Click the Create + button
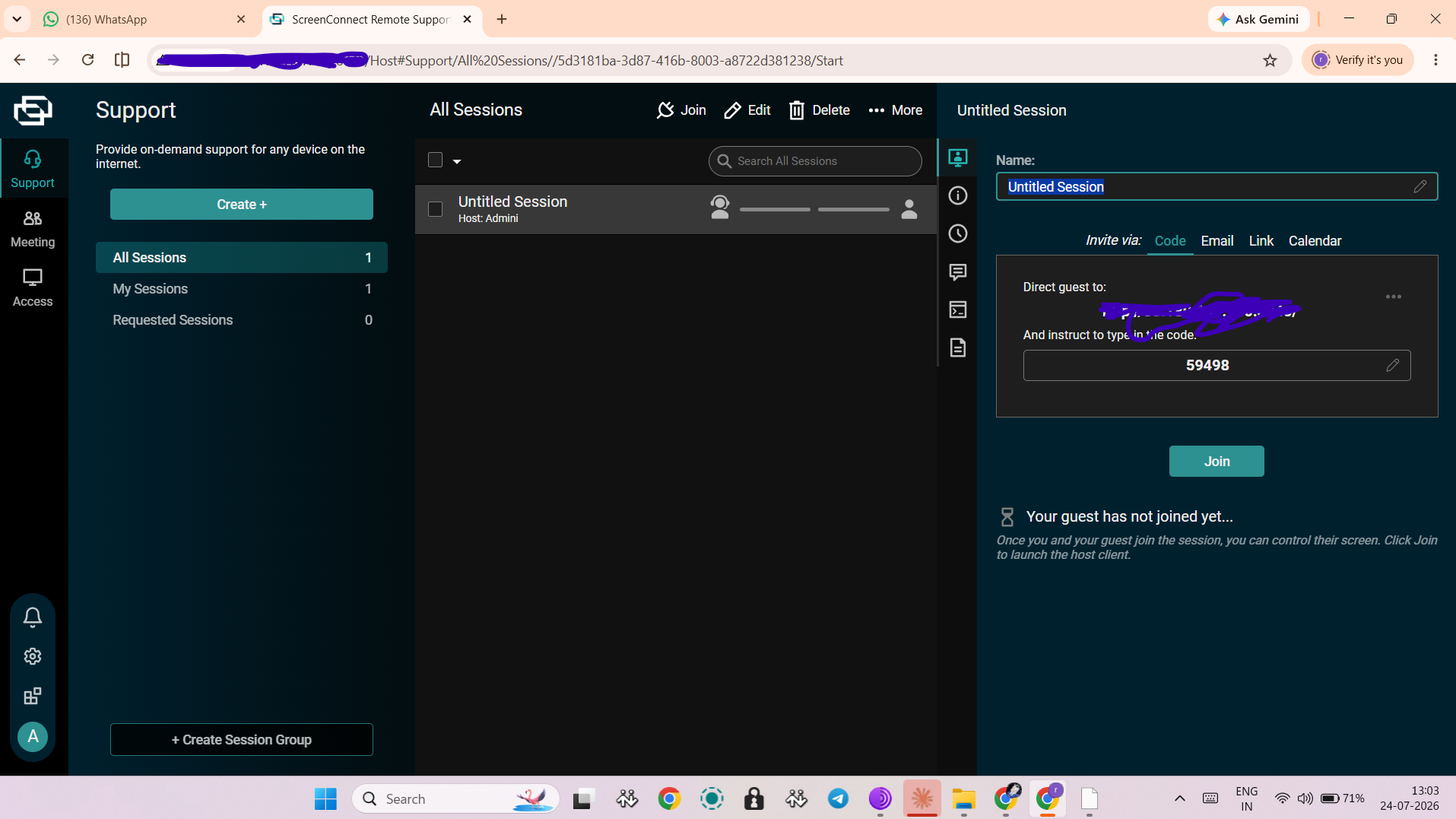1456x819 pixels. click(x=242, y=205)
